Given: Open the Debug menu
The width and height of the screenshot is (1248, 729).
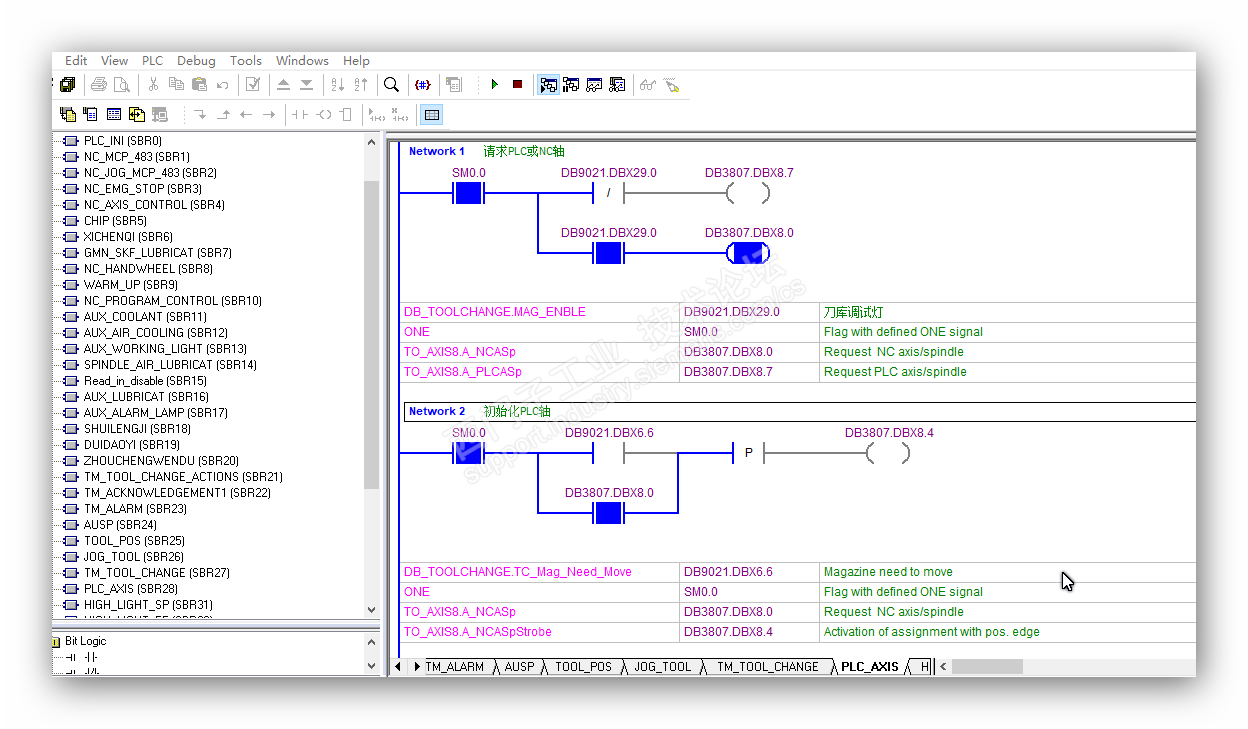Looking at the screenshot, I should 196,61.
